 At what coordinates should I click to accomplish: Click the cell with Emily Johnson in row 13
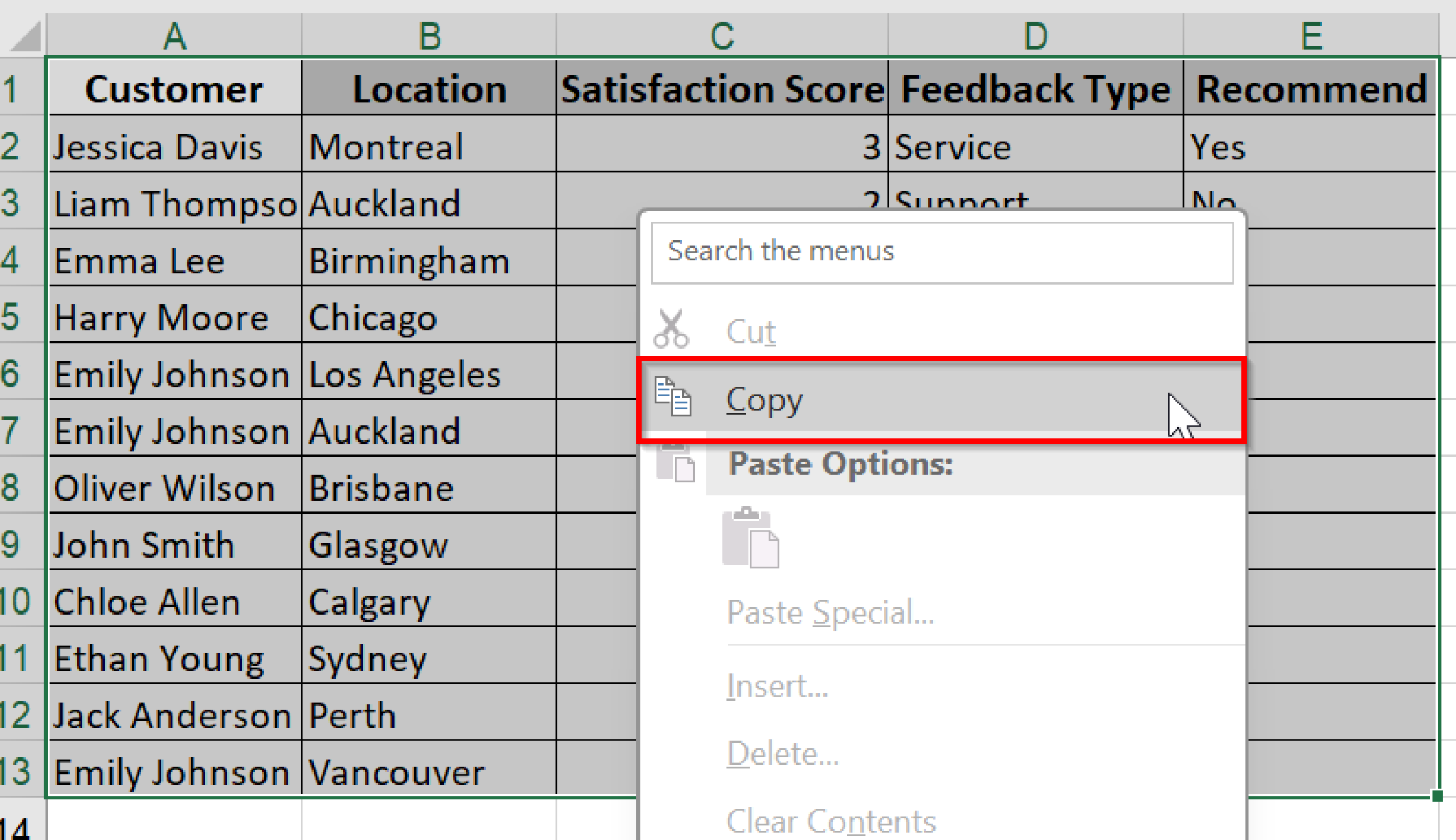click(x=174, y=772)
